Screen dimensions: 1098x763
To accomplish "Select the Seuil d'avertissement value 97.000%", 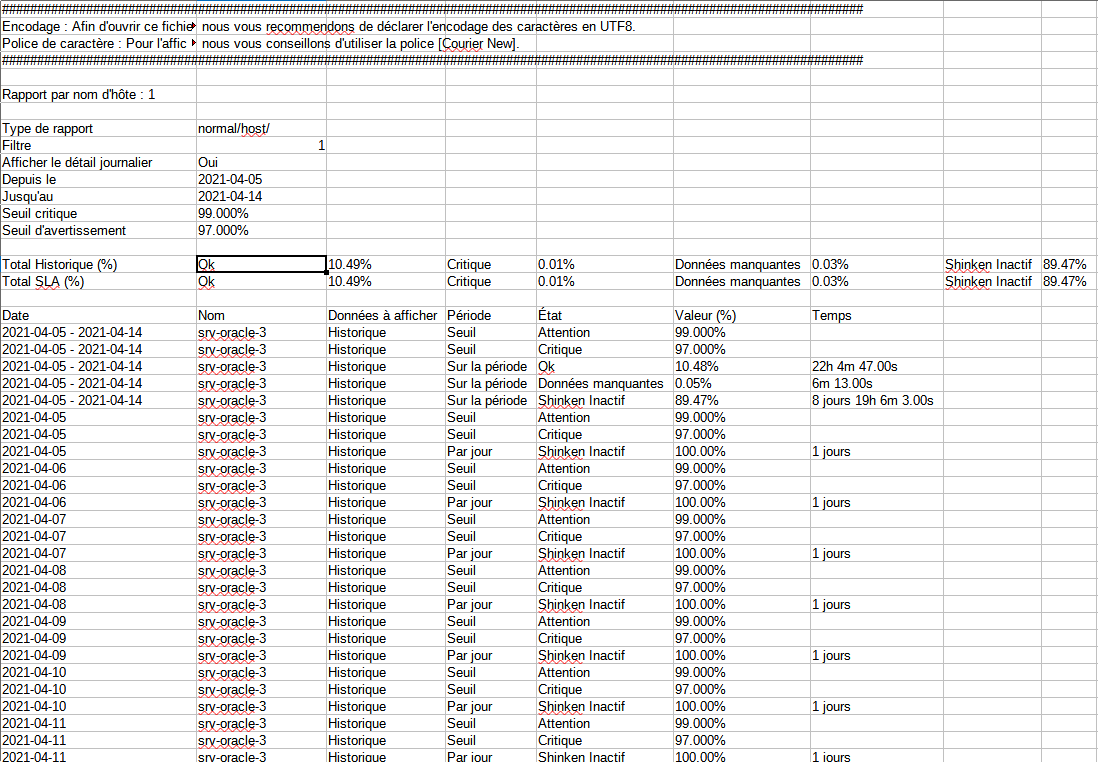I will (x=223, y=231).
